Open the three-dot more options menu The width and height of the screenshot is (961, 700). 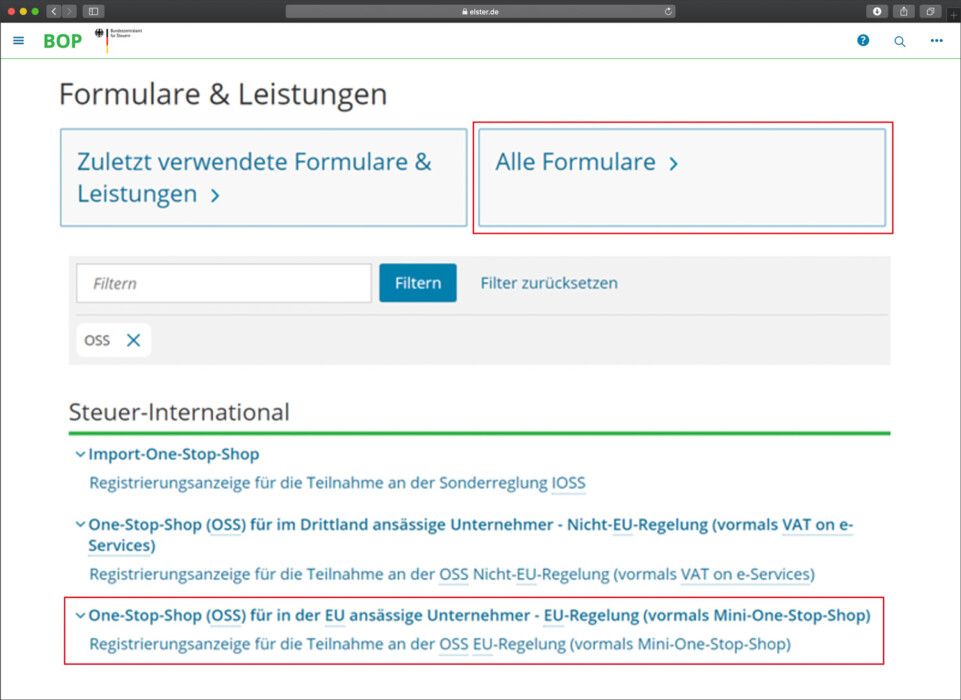pos(936,41)
